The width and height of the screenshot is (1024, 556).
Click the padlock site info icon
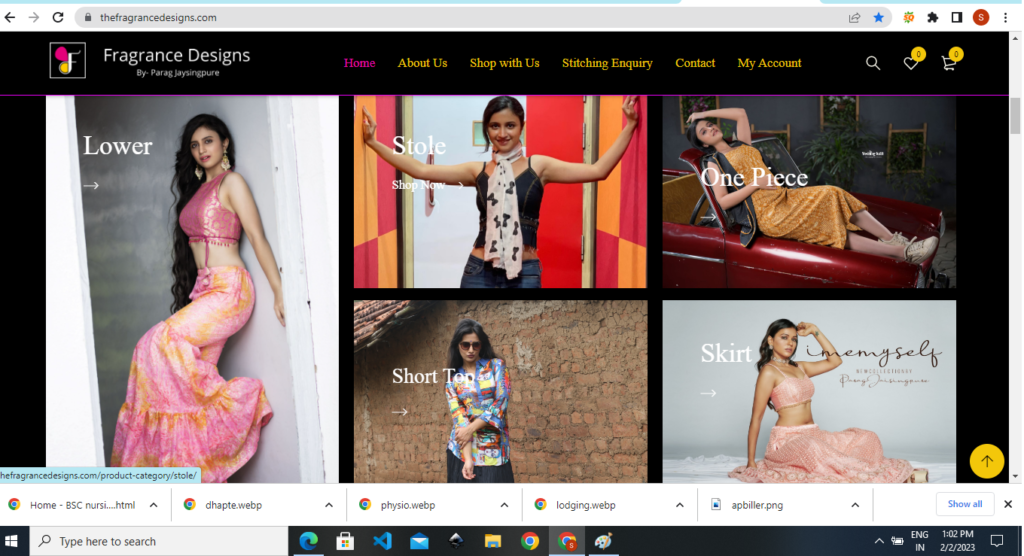coord(88,18)
